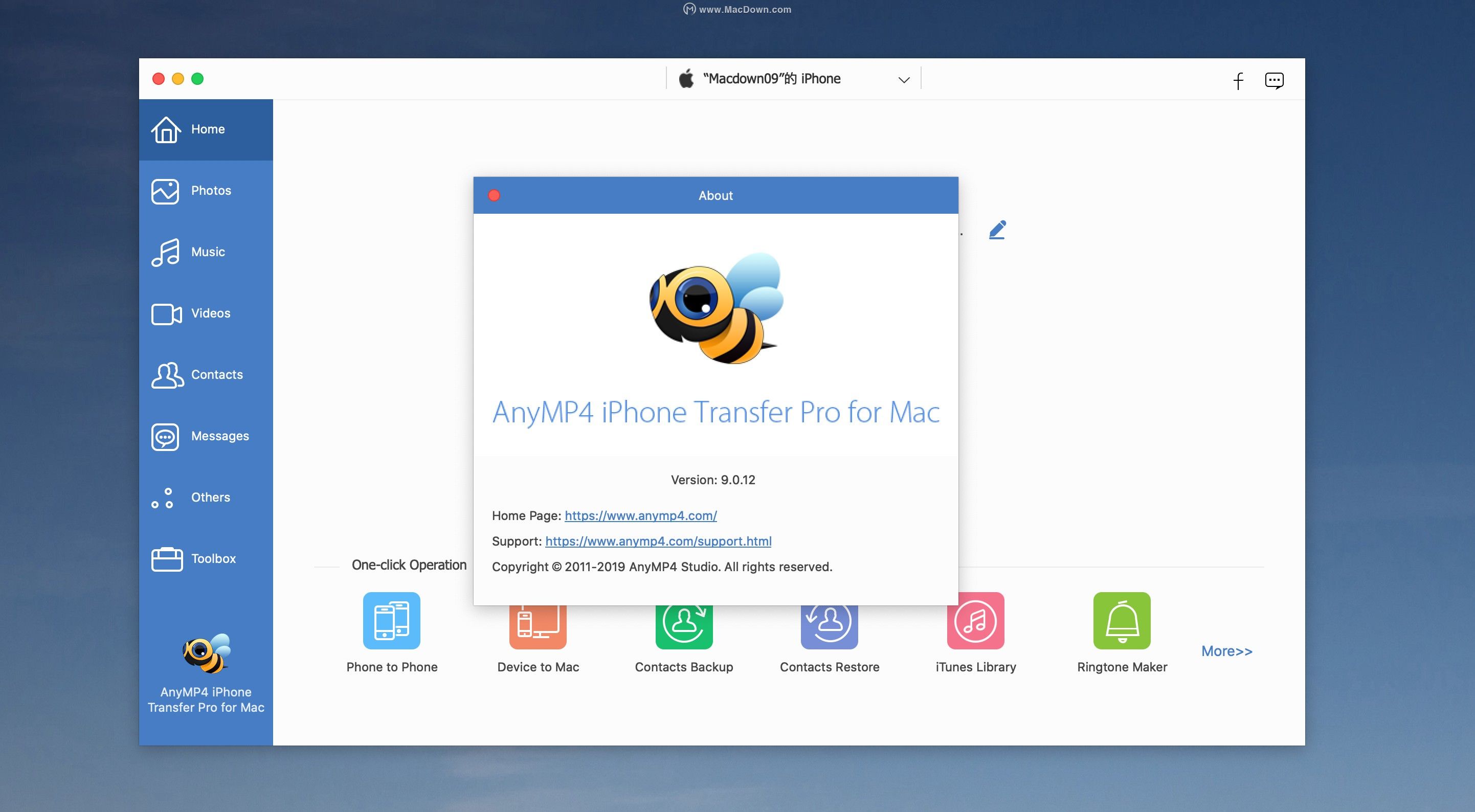Open iTunes Library tool
The image size is (1475, 812).
(x=976, y=621)
